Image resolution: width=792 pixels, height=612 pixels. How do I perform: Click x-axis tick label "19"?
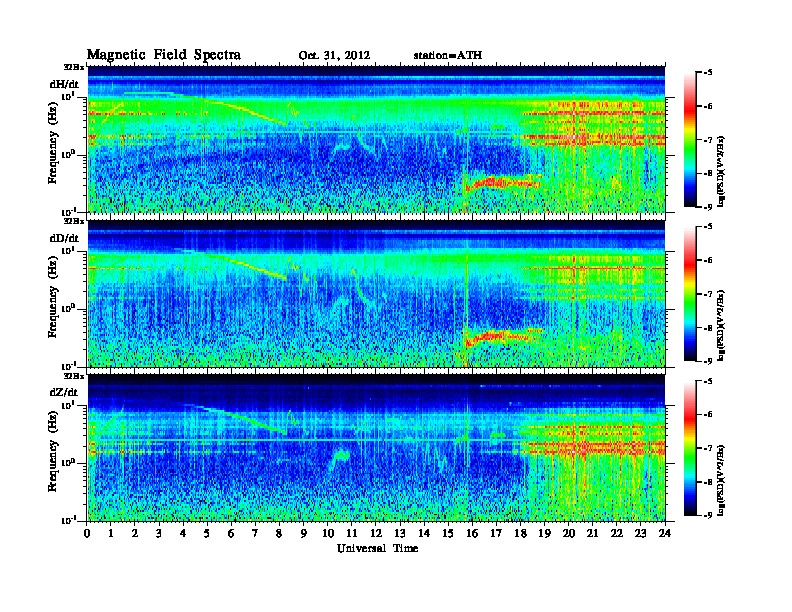coord(544,533)
